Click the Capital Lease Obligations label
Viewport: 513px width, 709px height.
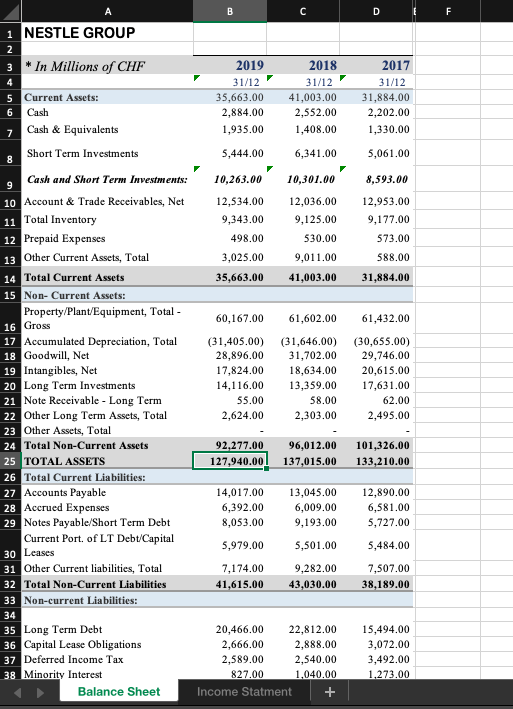coord(82,644)
